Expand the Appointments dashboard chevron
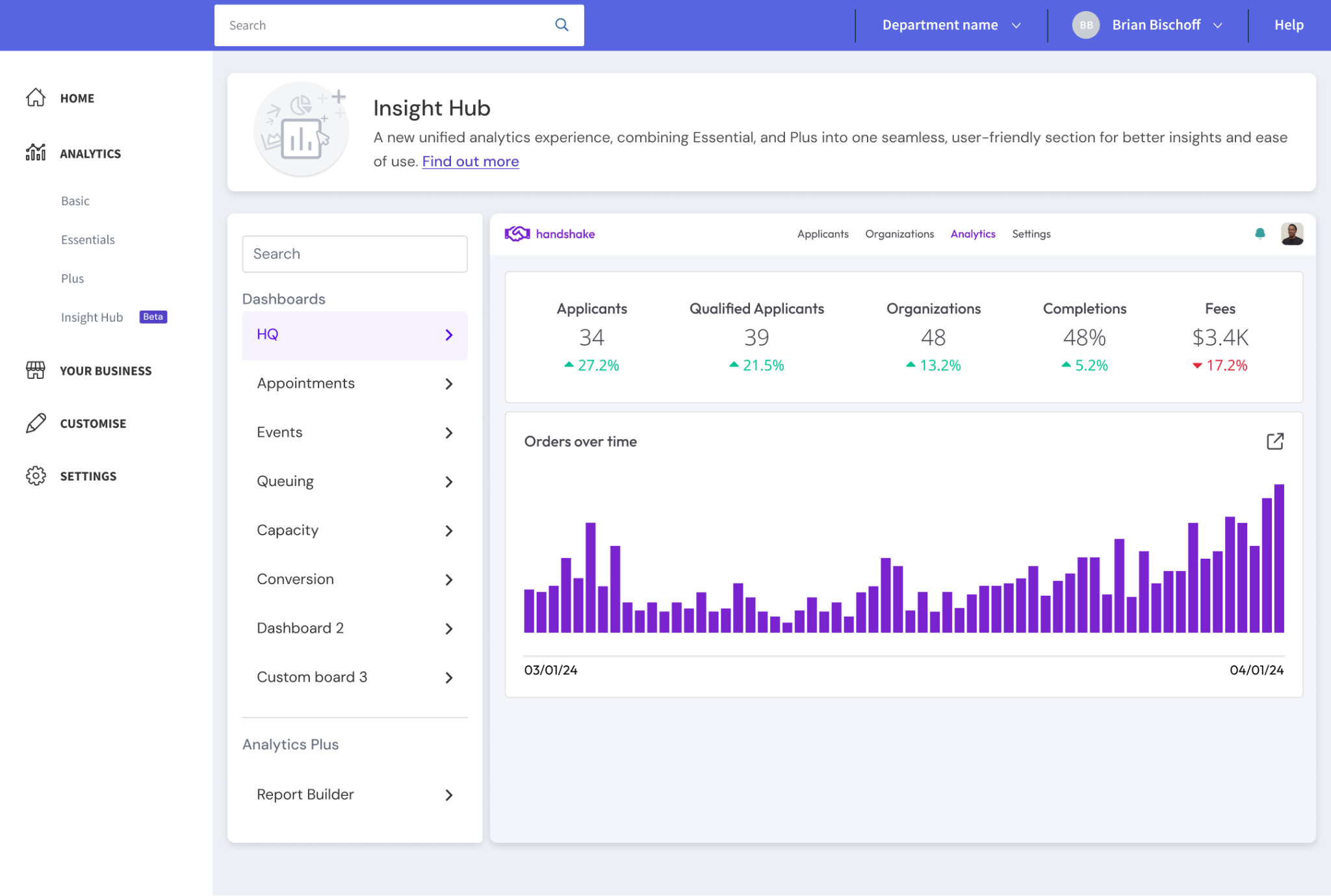Viewport: 1331px width, 896px height. coord(448,384)
